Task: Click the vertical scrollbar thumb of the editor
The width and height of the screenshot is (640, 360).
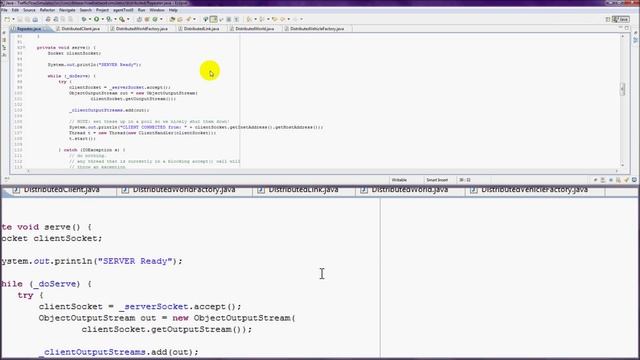Action: (622, 89)
